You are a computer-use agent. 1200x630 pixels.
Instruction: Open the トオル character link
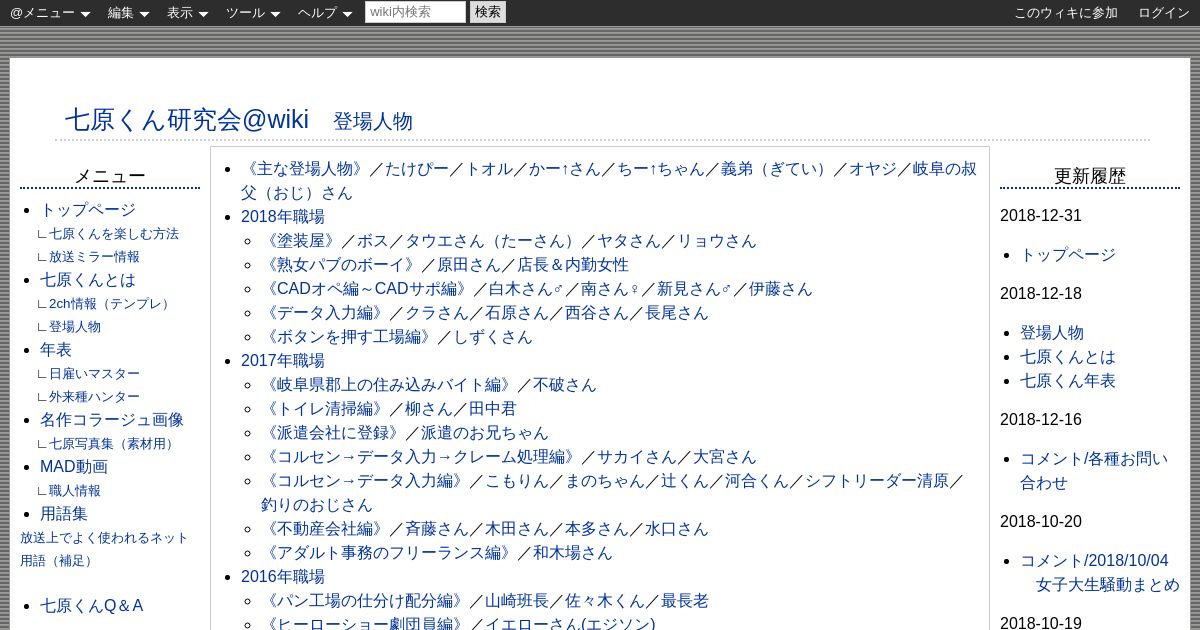pyautogui.click(x=489, y=169)
